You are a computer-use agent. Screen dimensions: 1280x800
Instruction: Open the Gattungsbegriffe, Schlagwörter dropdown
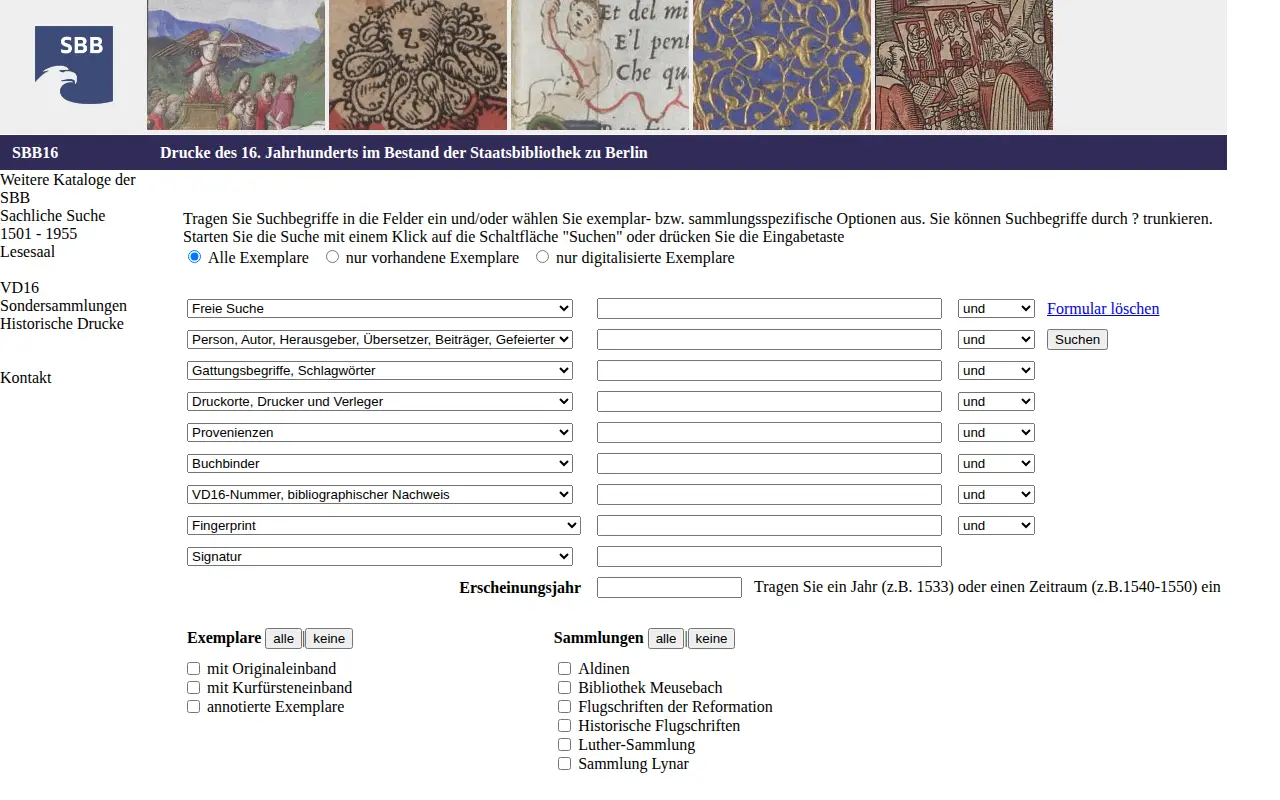pyautogui.click(x=380, y=371)
